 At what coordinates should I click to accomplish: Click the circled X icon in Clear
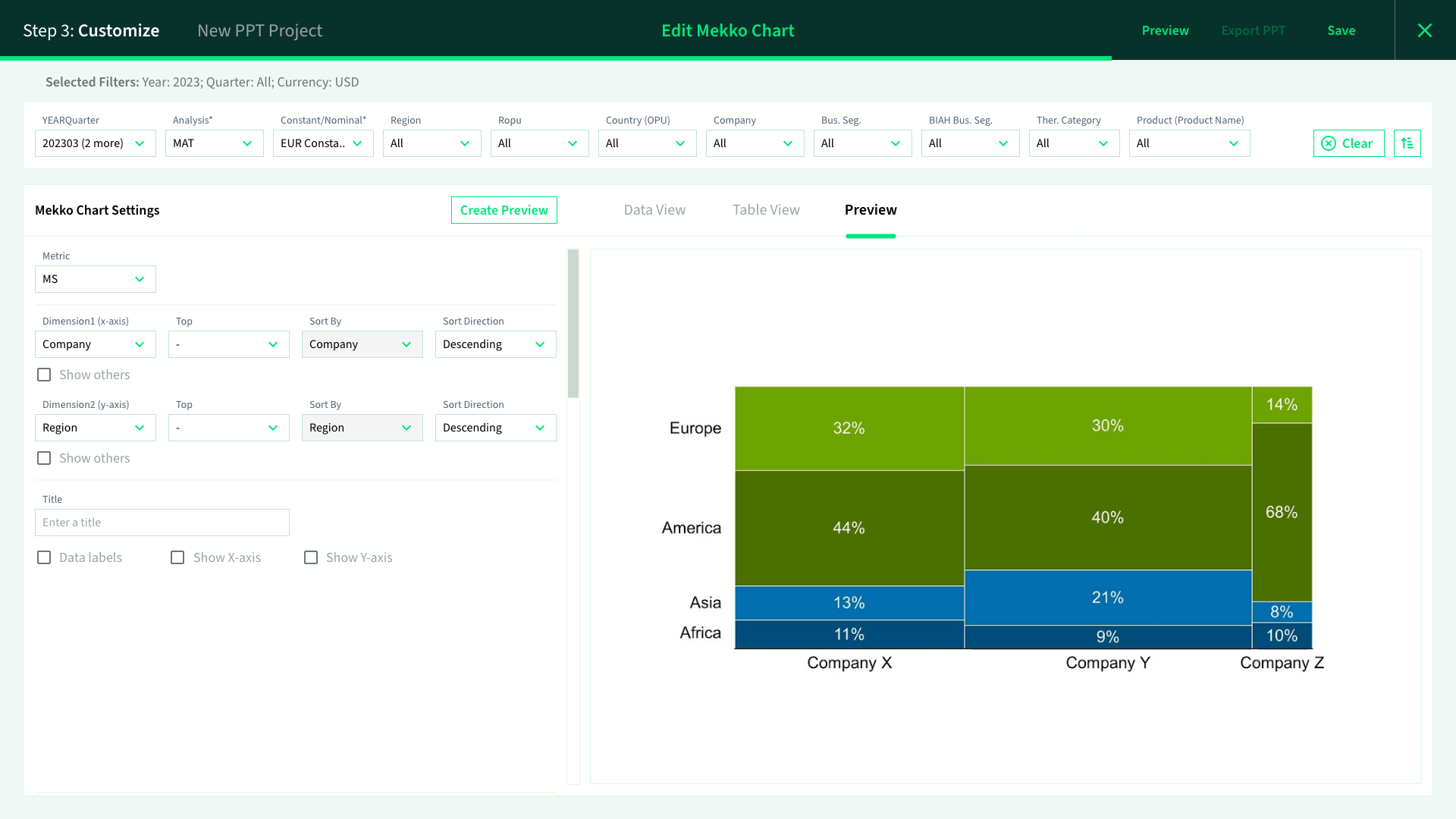(x=1329, y=143)
